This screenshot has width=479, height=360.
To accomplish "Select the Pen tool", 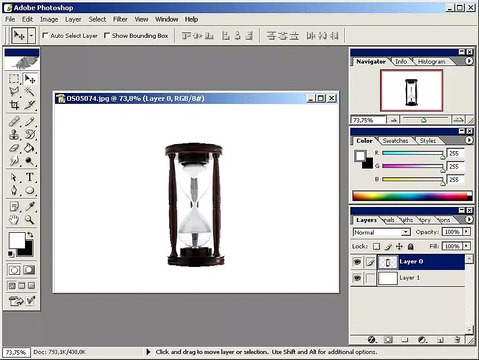I will tap(14, 190).
